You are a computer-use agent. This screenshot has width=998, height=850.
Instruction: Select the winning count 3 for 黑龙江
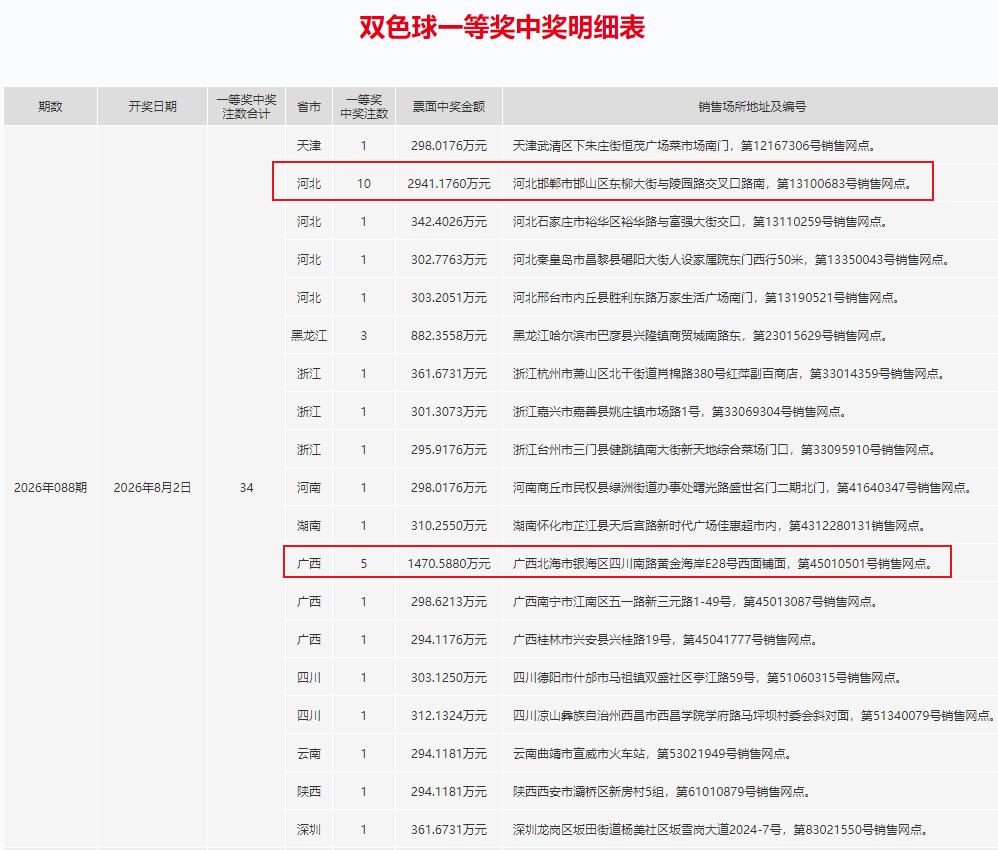pyautogui.click(x=363, y=336)
